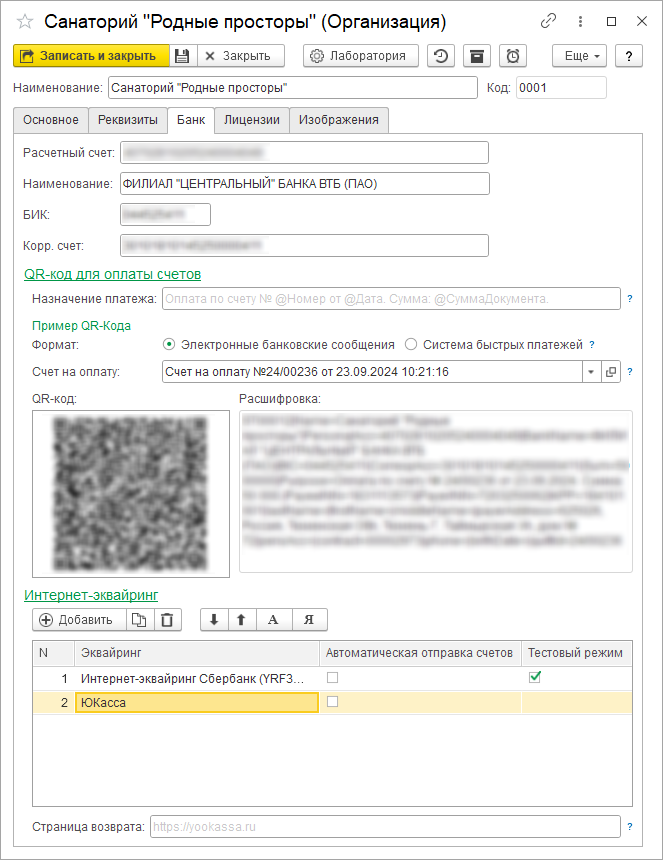Focus the БИК field
The height and width of the screenshot is (860, 663).
pos(165,214)
